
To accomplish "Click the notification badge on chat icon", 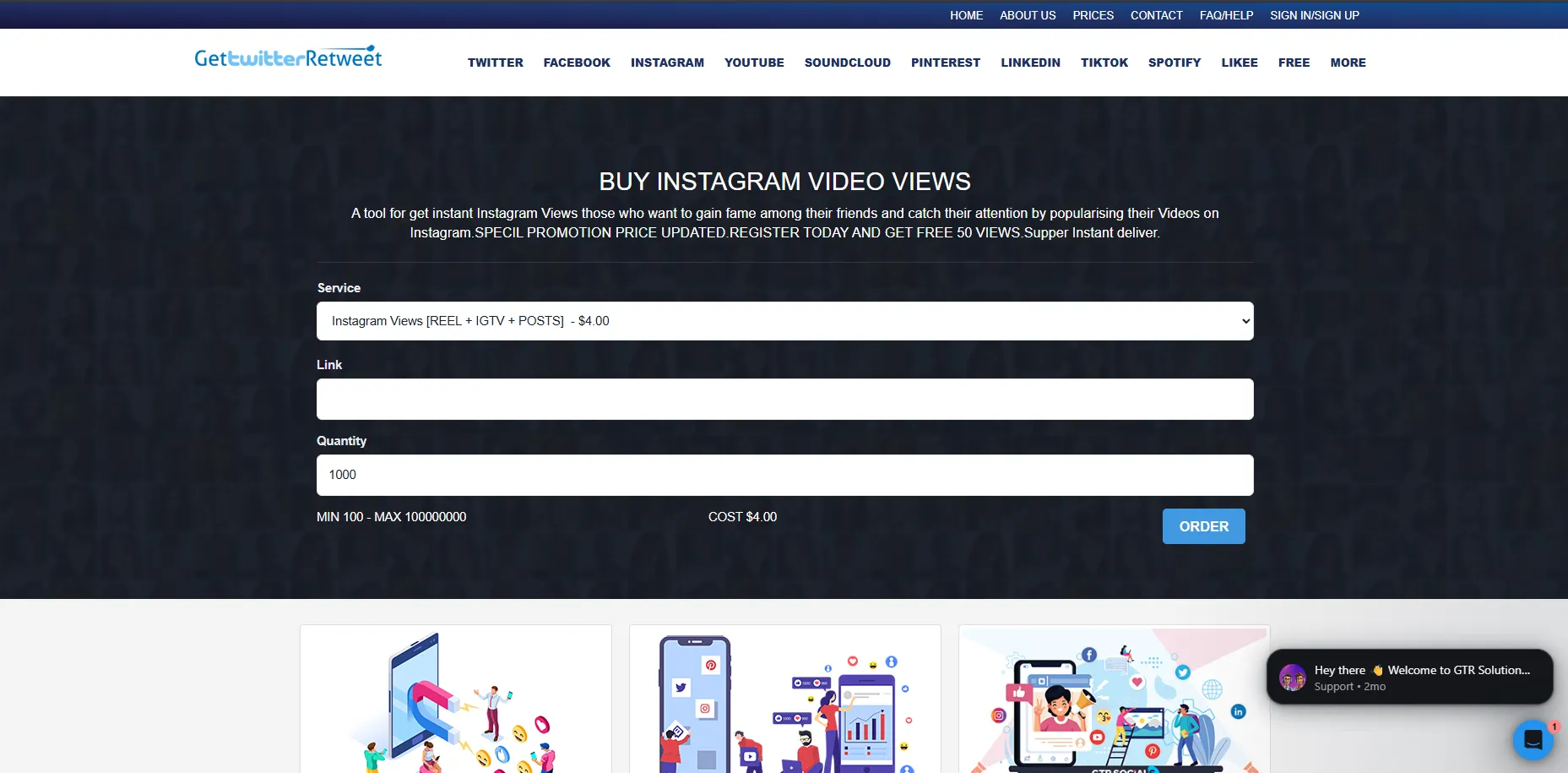I will [1554, 726].
